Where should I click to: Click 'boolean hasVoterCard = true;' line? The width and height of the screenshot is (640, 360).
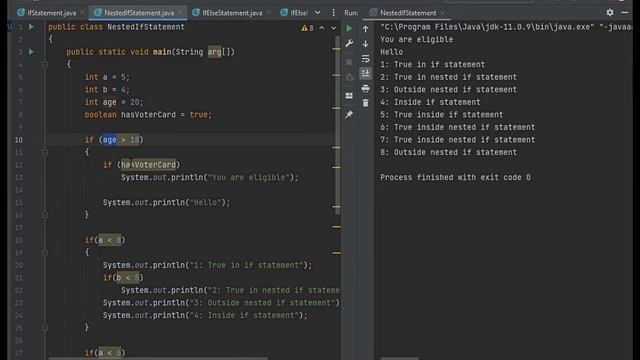(x=148, y=115)
